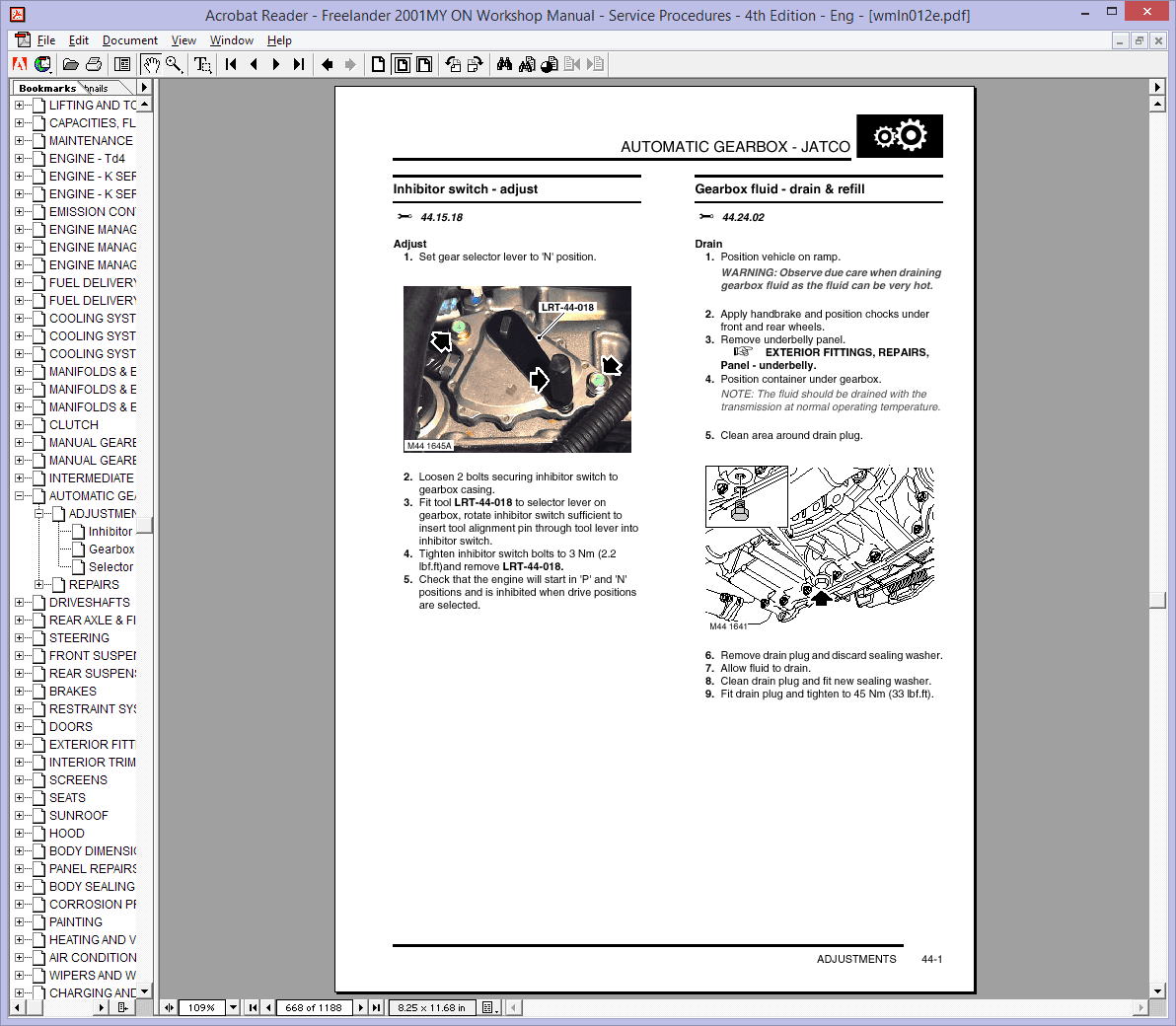This screenshot has width=1176, height=1026.
Task: Open the Document menu
Action: [x=130, y=40]
